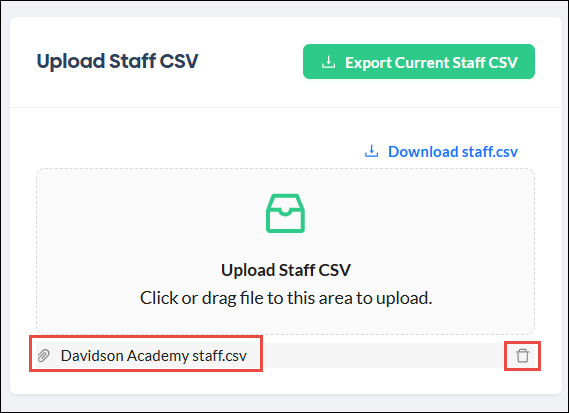Click the download arrow icon beside staff.csv link

pyautogui.click(x=371, y=151)
